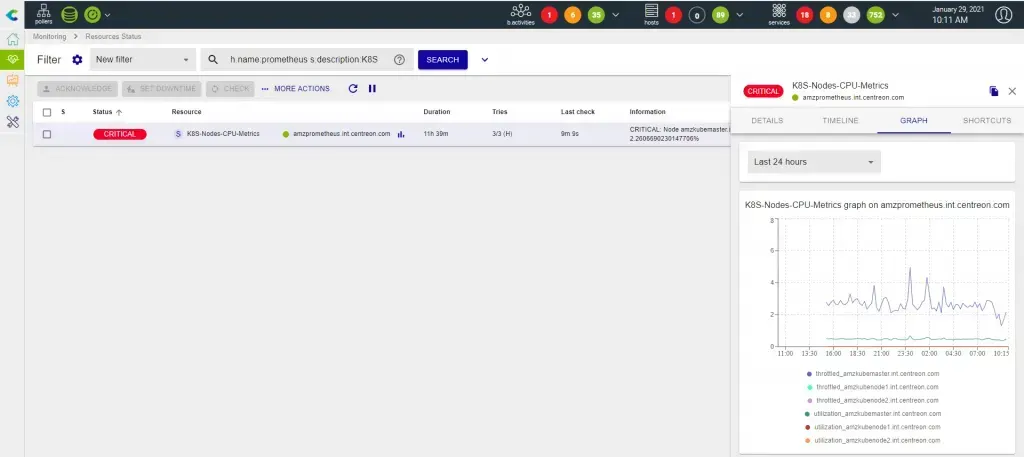1024x457 pixels.
Task: Pause auto-refresh of the list
Action: pos(372,89)
